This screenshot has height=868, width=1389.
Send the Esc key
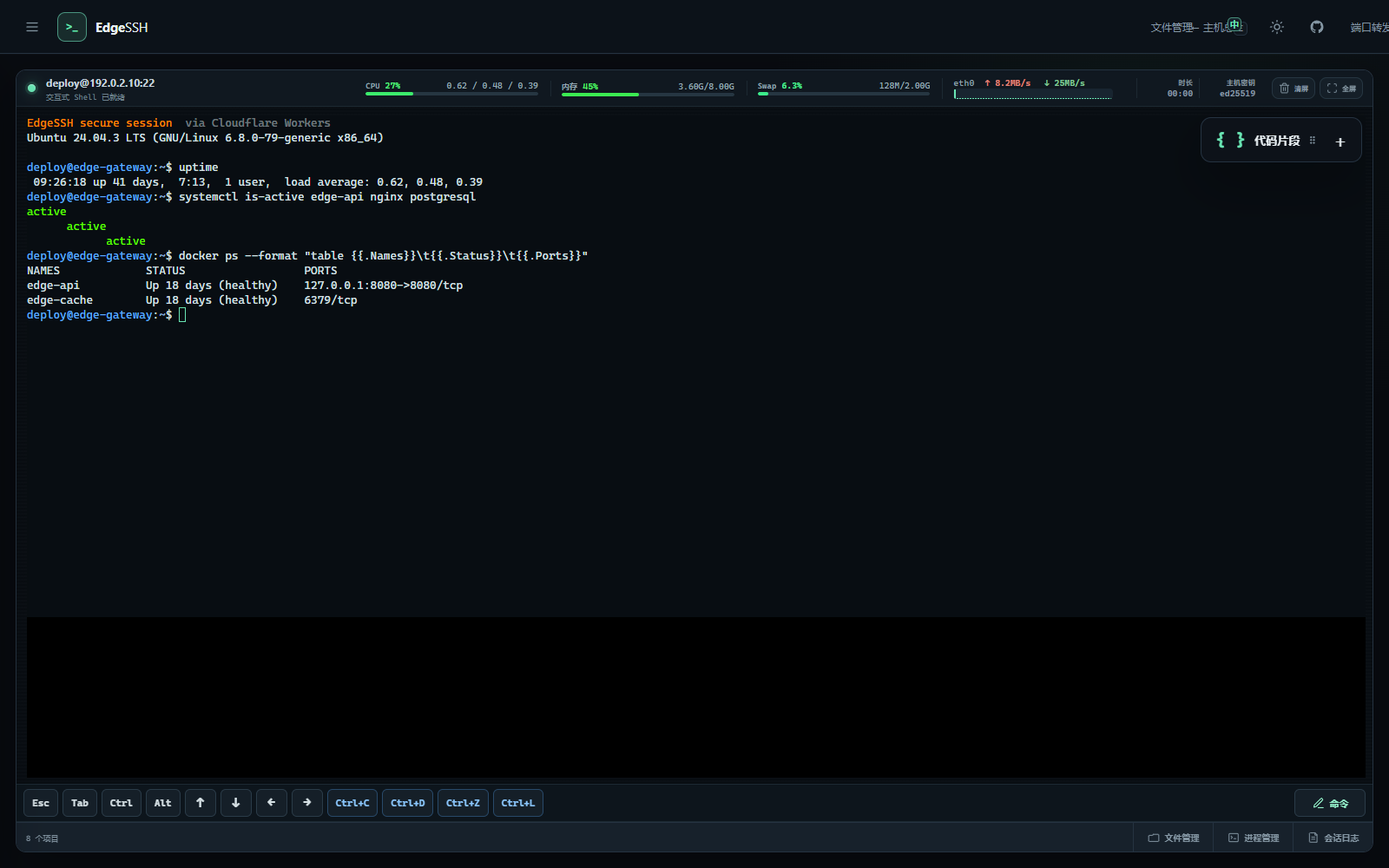(41, 803)
